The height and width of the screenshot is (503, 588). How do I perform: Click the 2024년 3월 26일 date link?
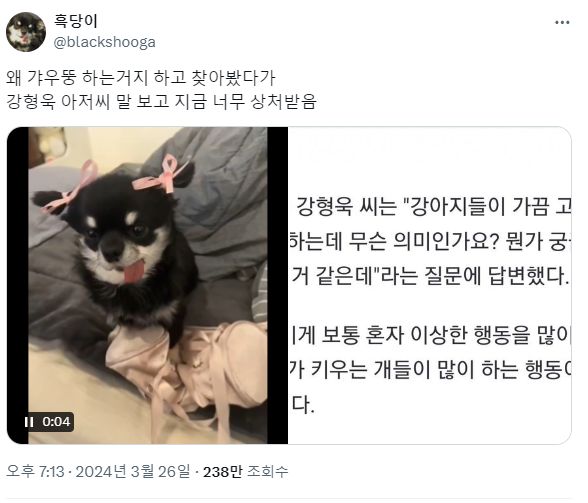pyautogui.click(x=133, y=471)
